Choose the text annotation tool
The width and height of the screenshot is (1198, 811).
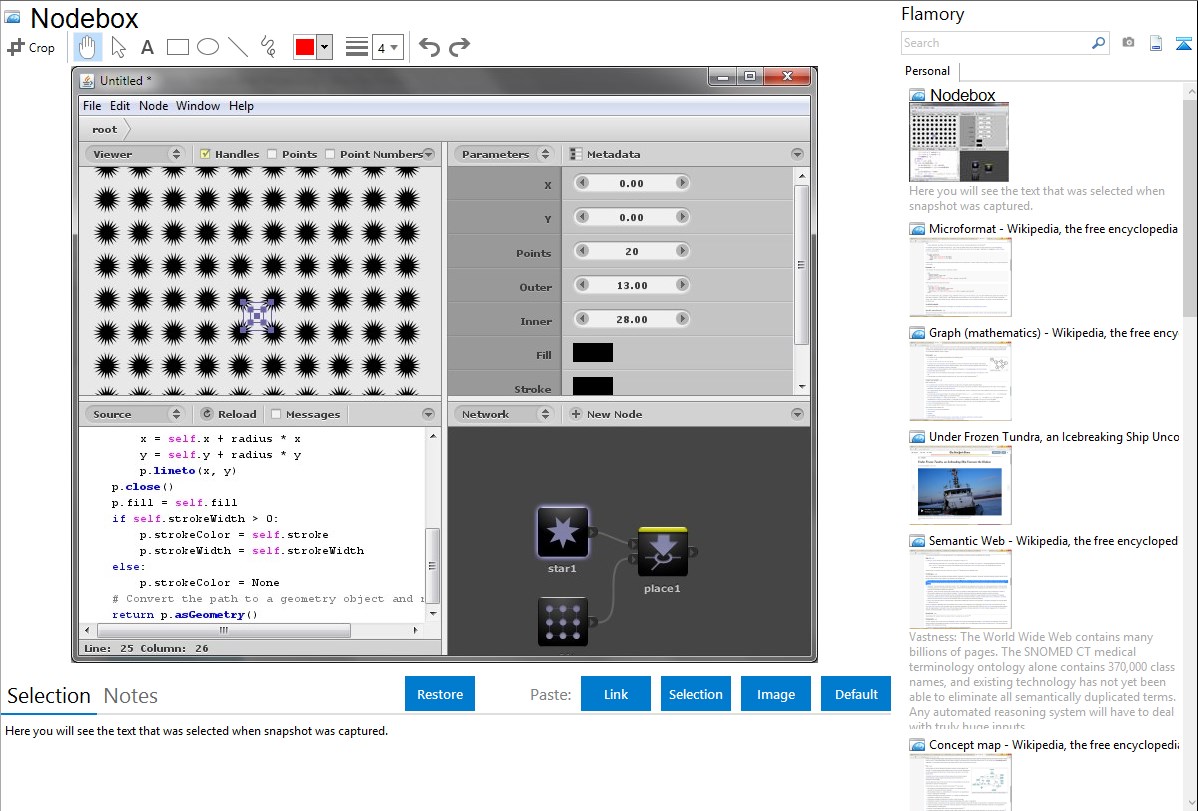pyautogui.click(x=147, y=47)
